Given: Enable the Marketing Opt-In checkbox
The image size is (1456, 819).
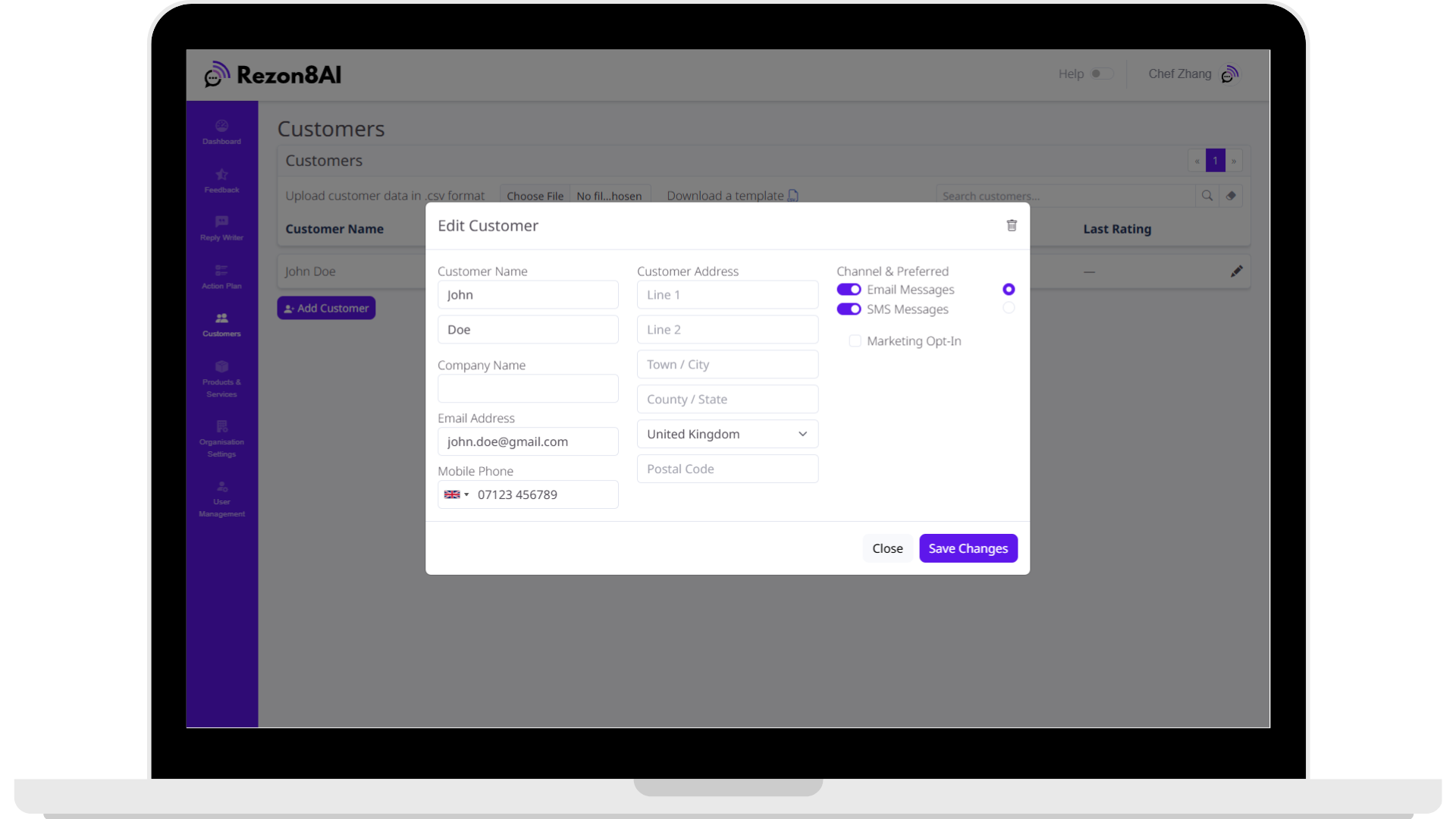Looking at the screenshot, I should tap(855, 341).
